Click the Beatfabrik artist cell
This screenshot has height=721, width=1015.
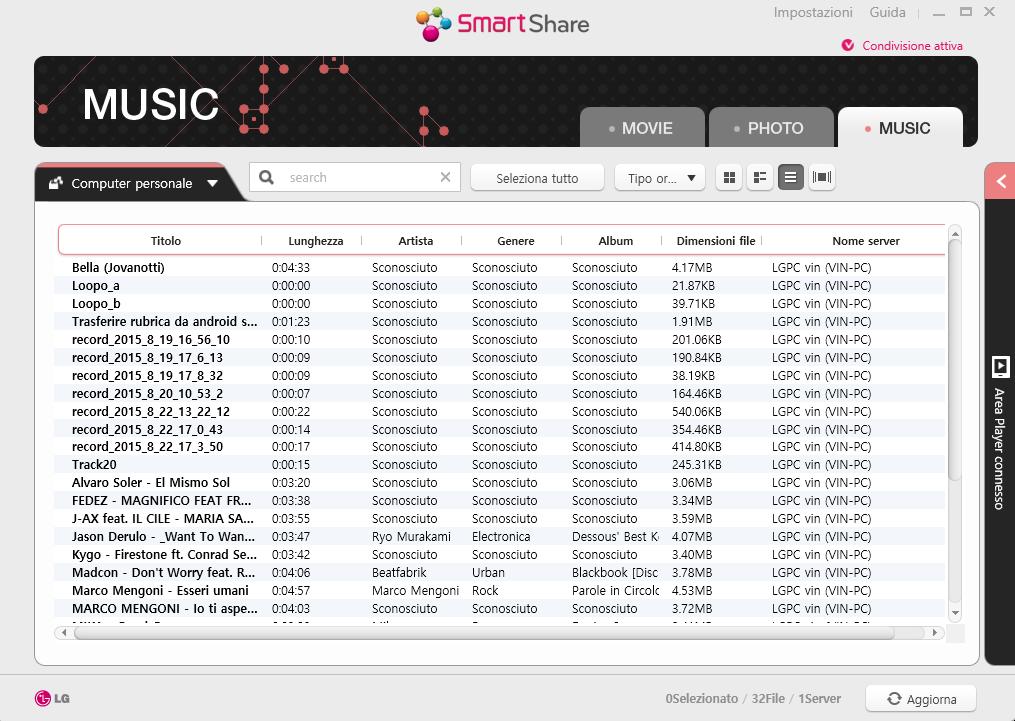coord(399,573)
